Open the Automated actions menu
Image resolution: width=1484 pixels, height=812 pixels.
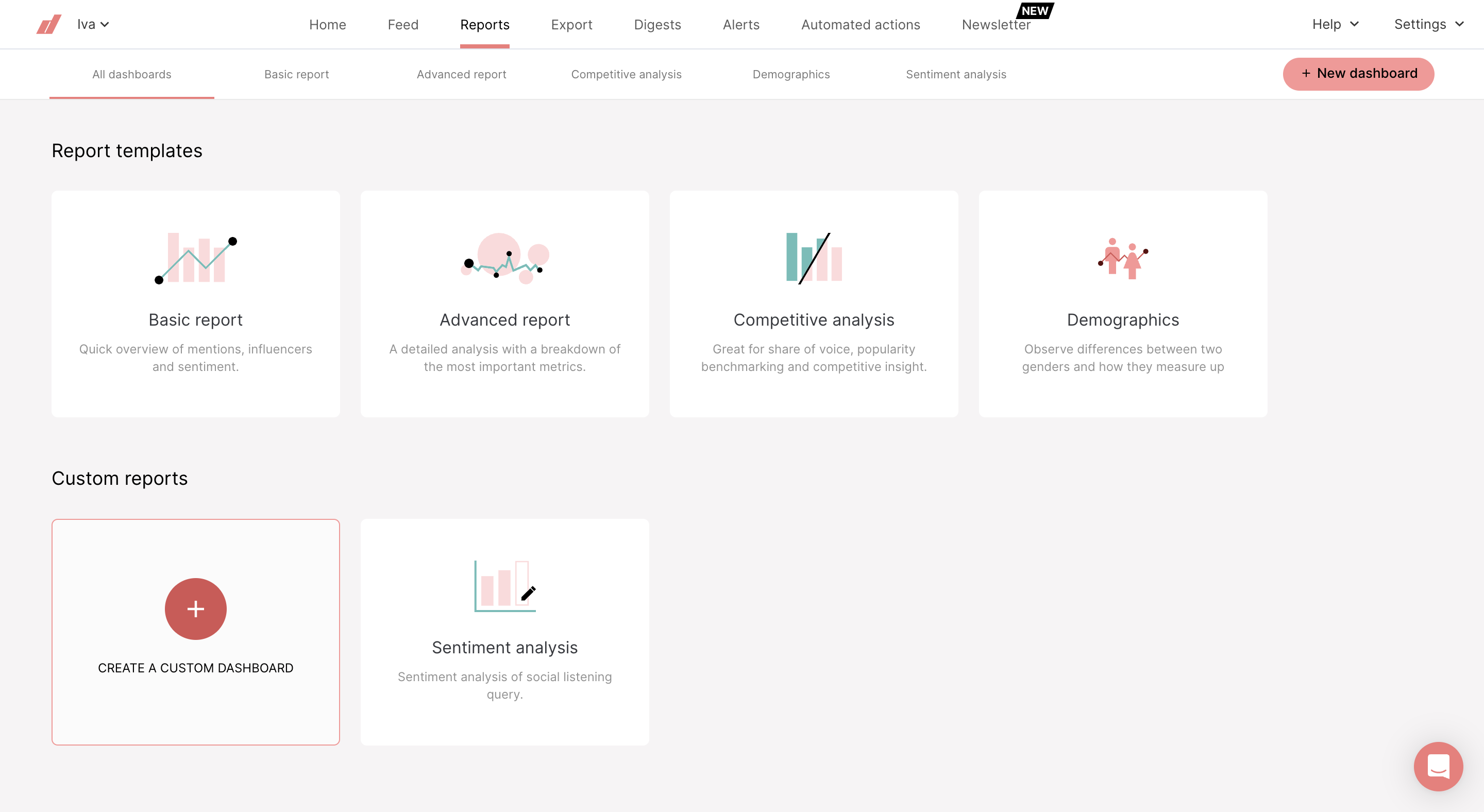point(860,25)
